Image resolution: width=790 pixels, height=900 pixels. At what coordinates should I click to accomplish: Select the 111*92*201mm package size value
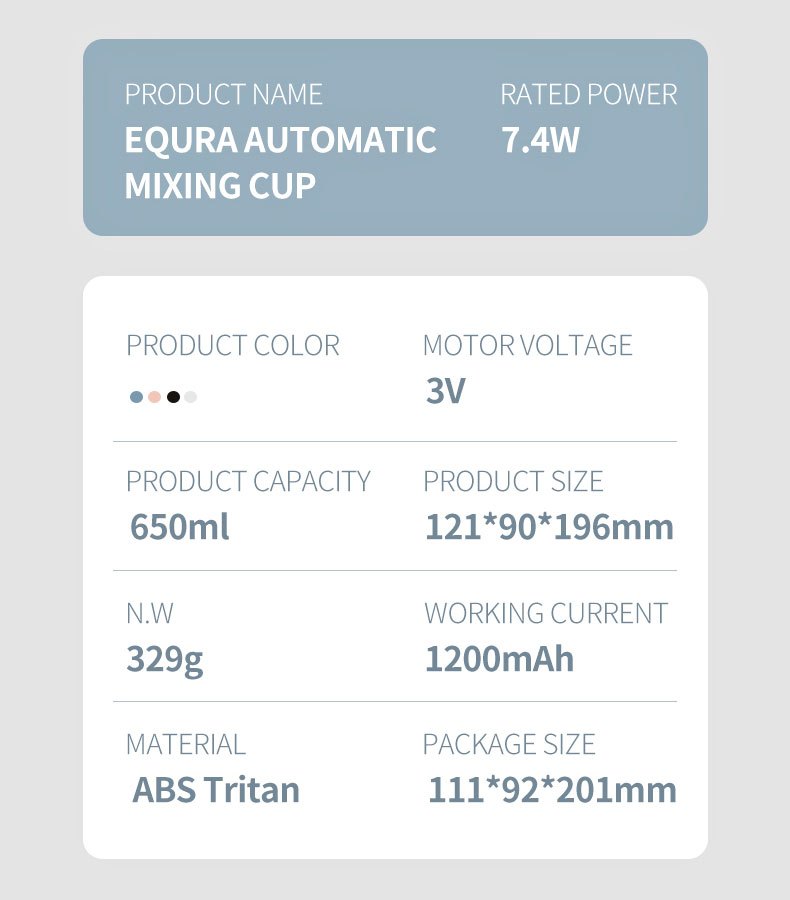coord(552,790)
